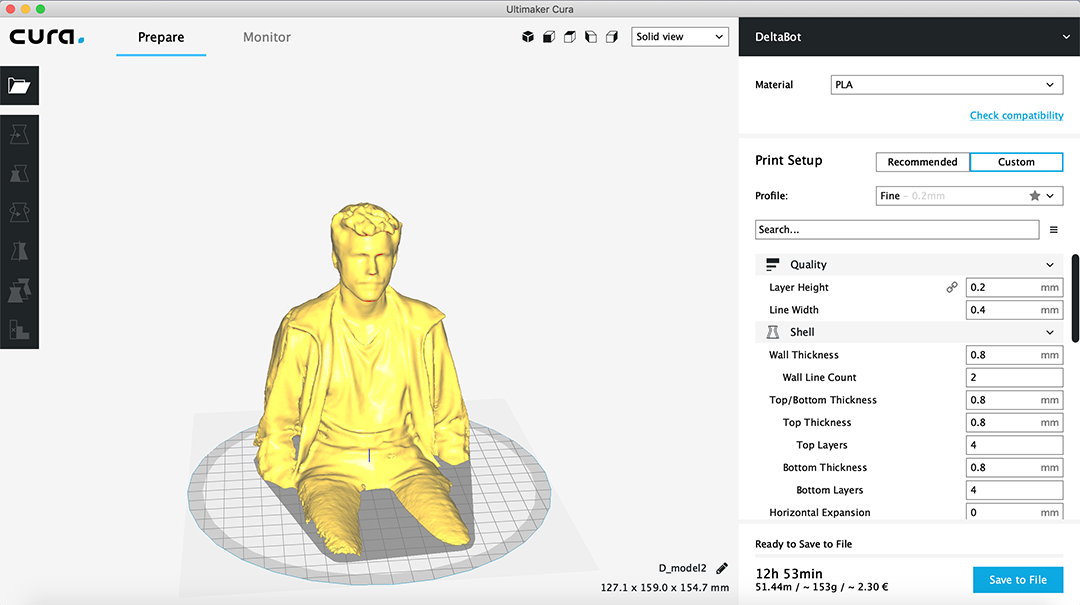The width and height of the screenshot is (1080, 605).
Task: Open the Fine profile dropdown
Action: (x=969, y=196)
